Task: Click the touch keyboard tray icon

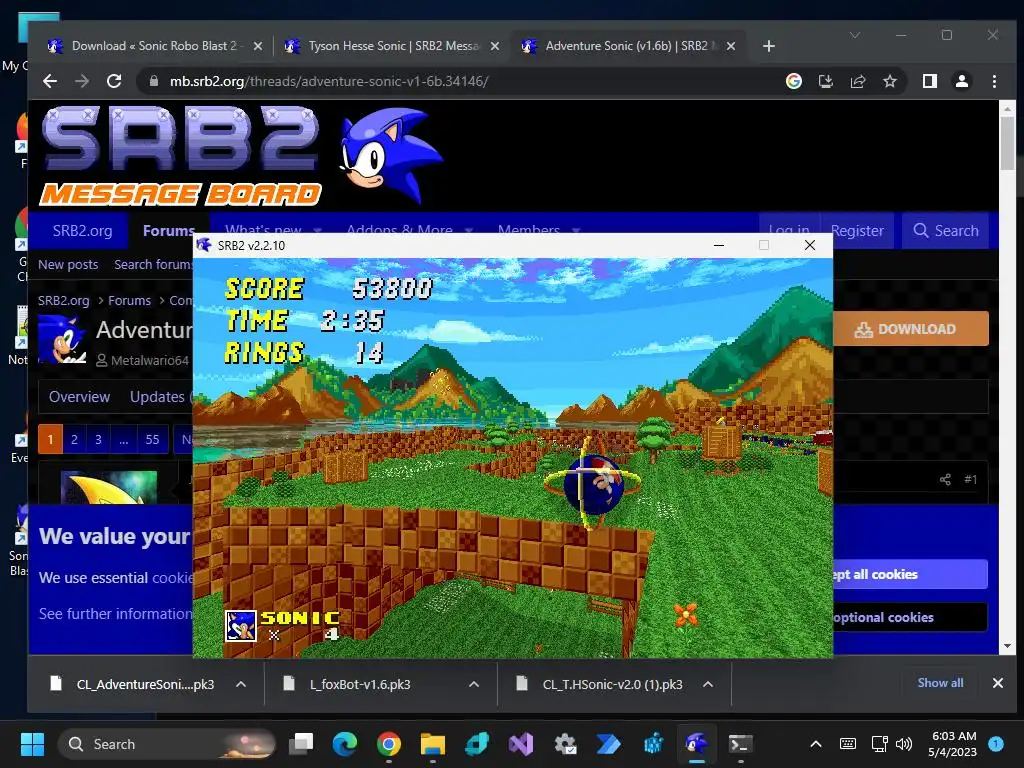Action: tap(848, 744)
